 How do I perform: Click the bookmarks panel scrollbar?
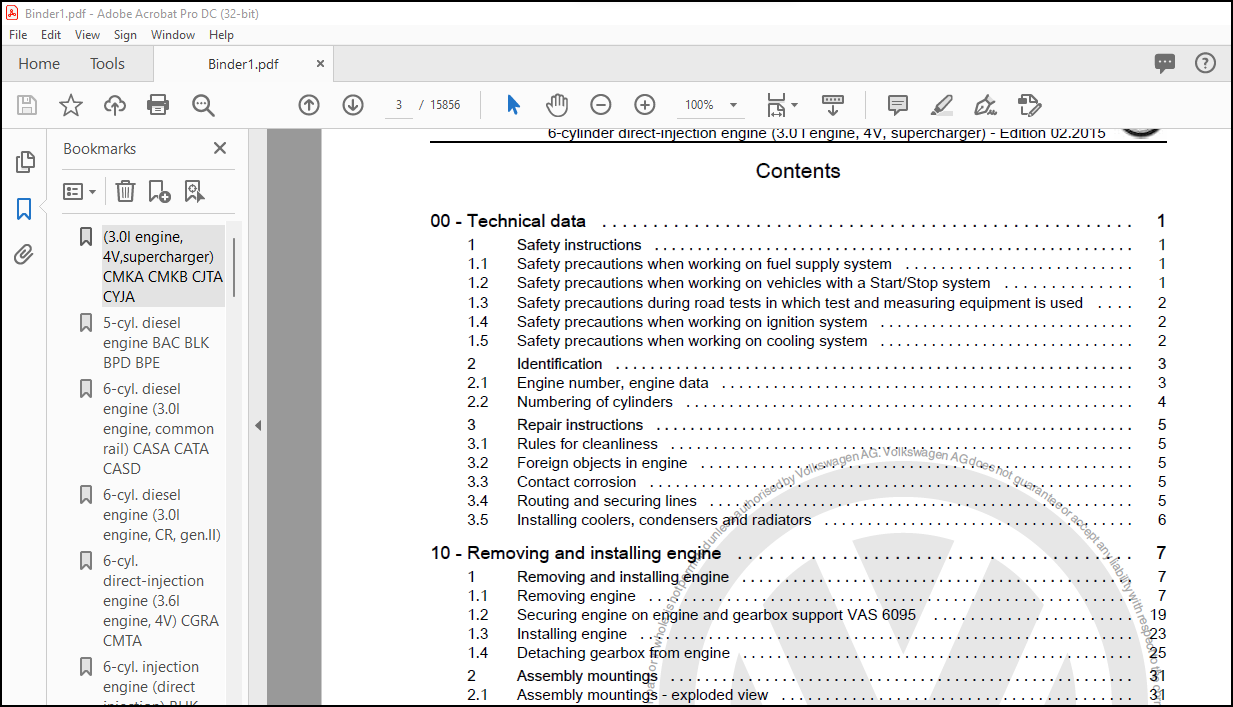[x=234, y=267]
